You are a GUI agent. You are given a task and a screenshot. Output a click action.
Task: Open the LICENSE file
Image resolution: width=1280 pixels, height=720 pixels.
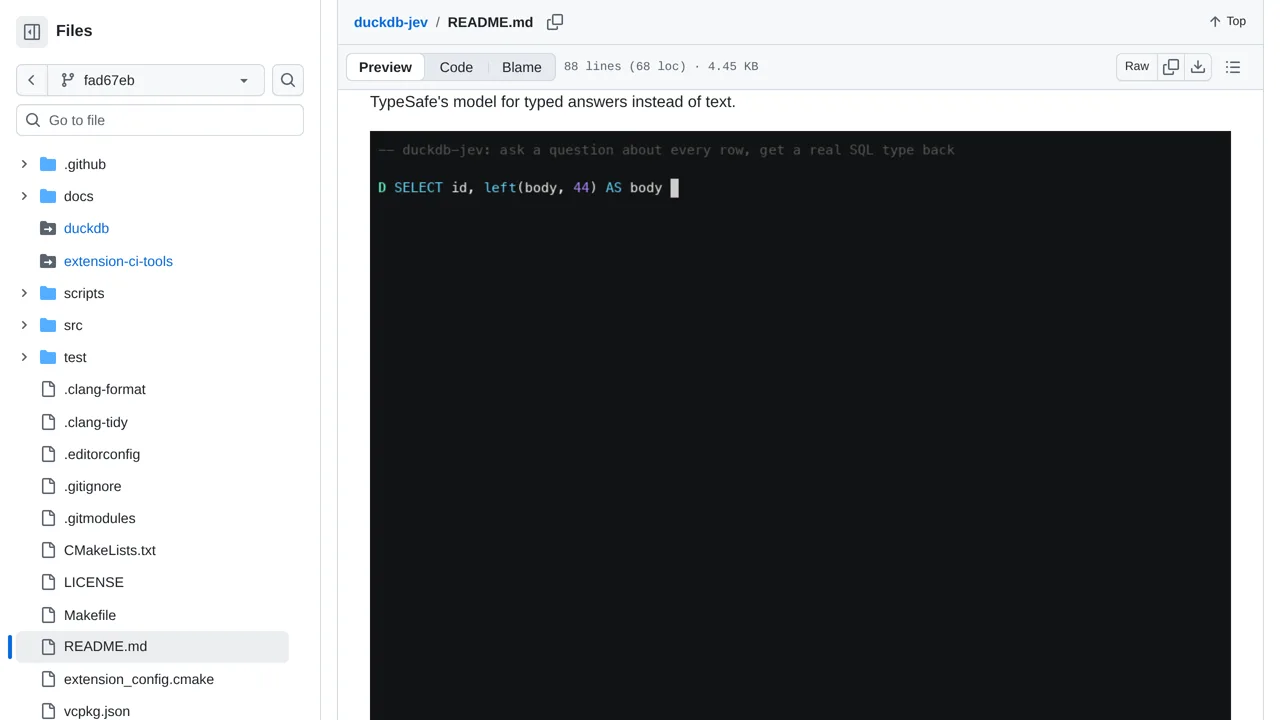click(x=94, y=582)
